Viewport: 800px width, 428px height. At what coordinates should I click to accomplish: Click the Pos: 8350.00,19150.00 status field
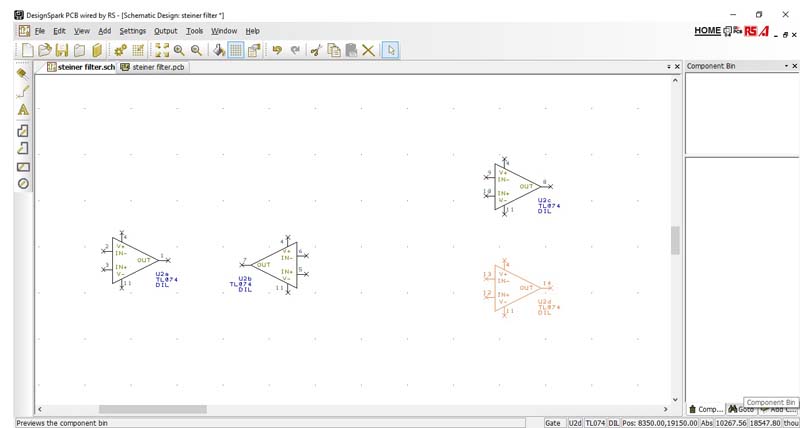[660, 423]
